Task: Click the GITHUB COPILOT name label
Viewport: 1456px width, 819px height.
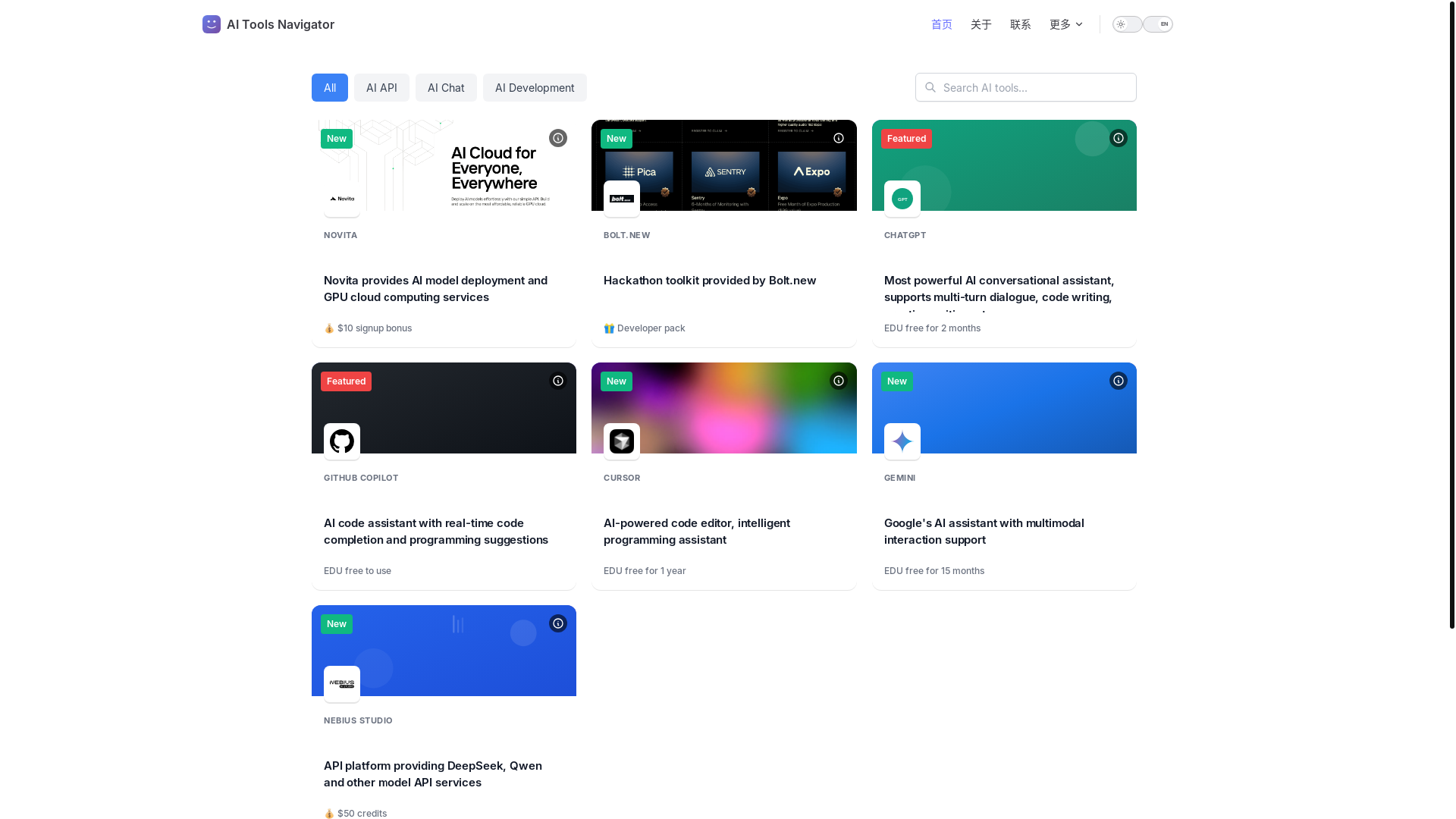Action: [361, 478]
